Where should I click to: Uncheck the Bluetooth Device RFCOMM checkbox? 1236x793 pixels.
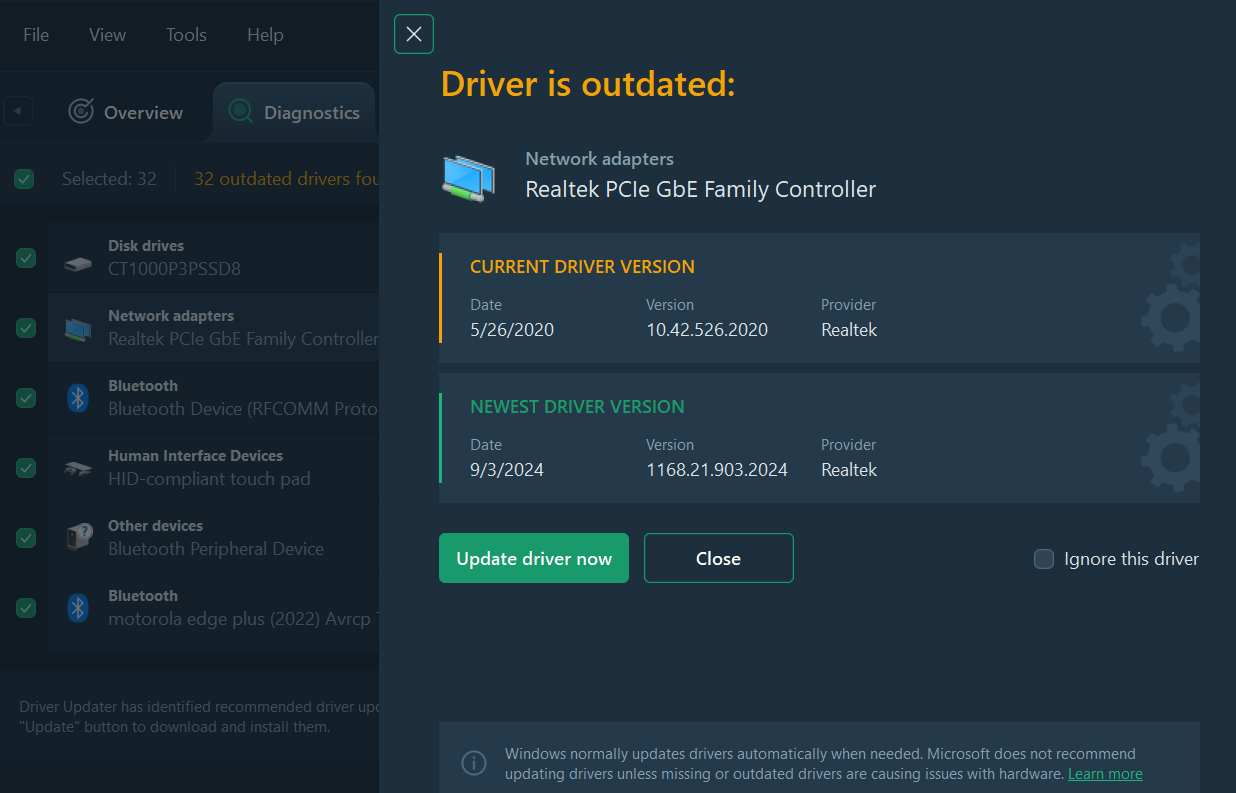(26, 398)
